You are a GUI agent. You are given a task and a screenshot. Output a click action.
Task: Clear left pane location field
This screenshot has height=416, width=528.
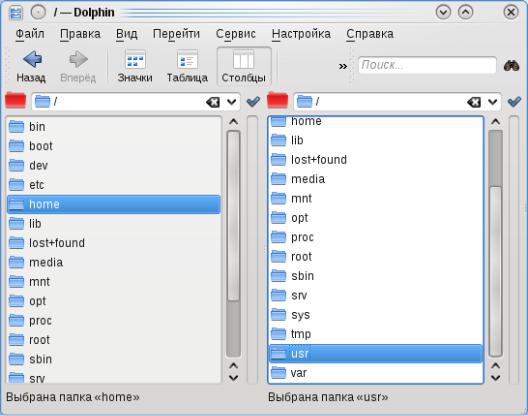click(x=213, y=102)
